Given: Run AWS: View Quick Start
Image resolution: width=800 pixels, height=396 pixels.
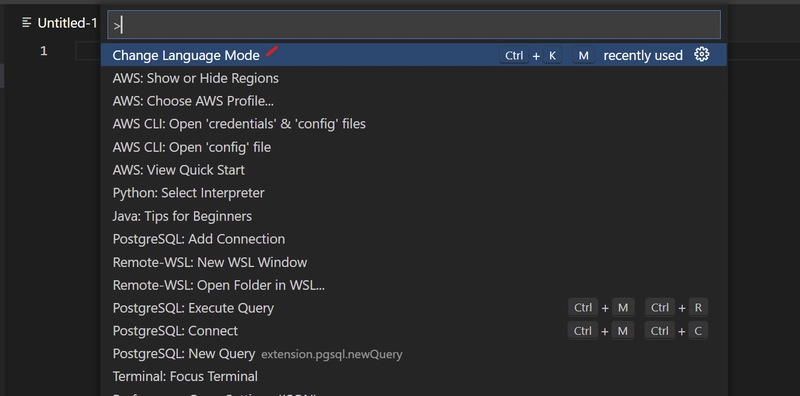Looking at the screenshot, I should 414,170.
